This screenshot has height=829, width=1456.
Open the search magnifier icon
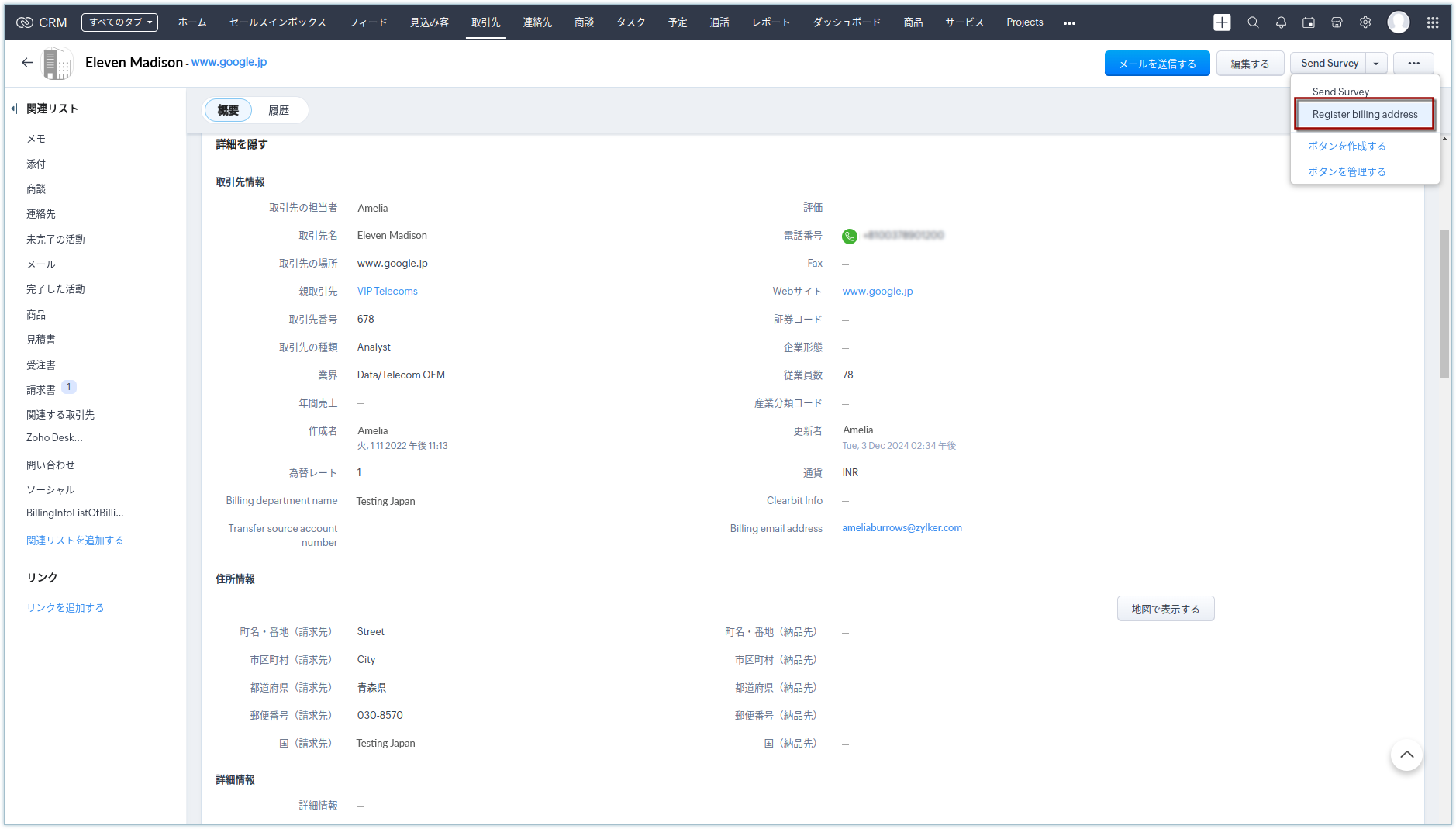[x=1253, y=22]
